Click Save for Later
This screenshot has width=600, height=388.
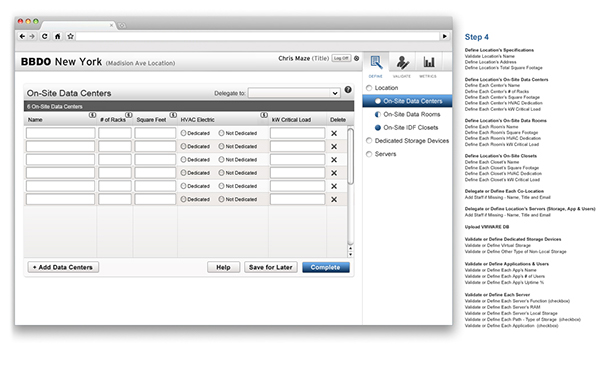click(x=271, y=267)
